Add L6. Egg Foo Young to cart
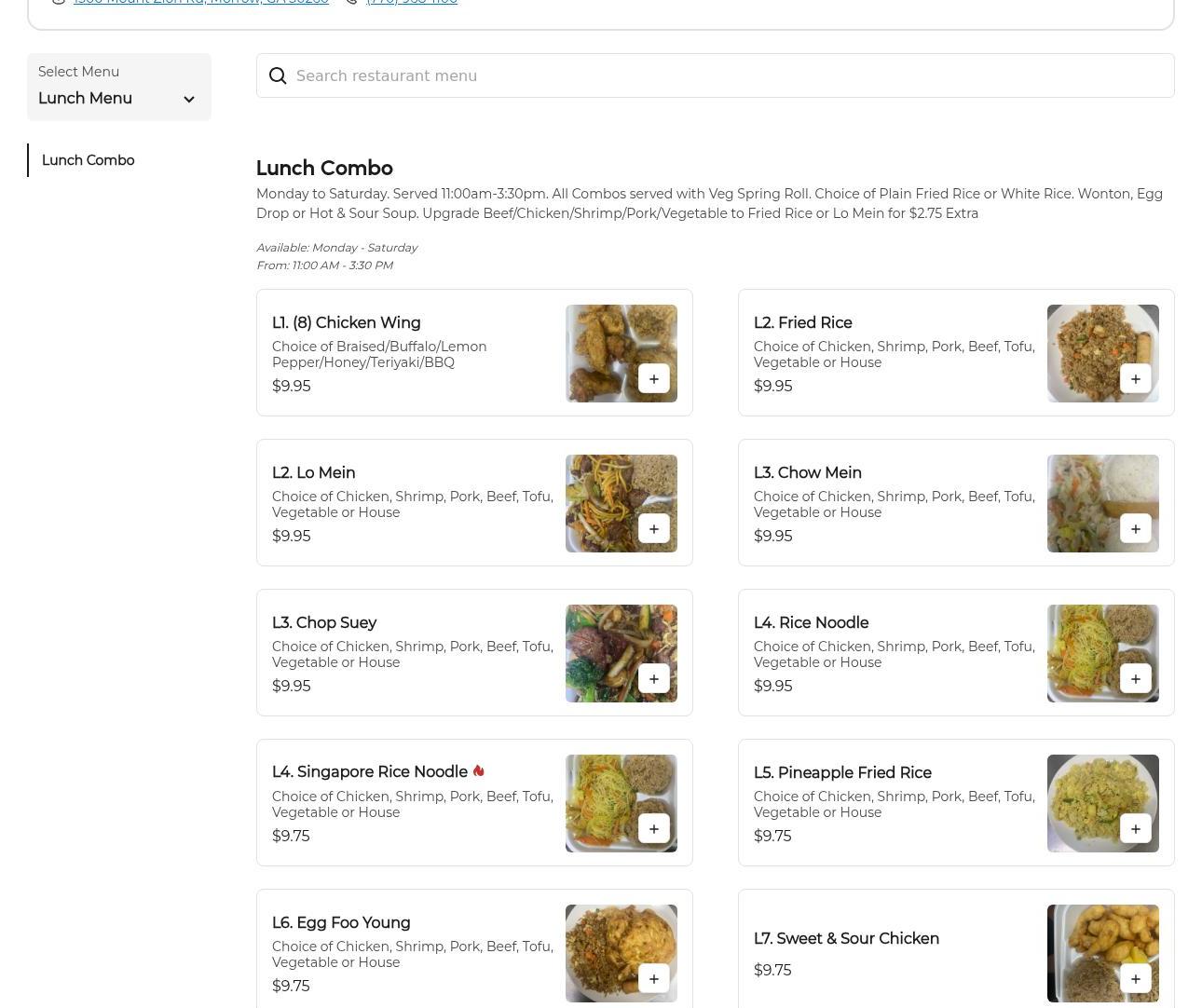The image size is (1202, 1008). coord(653,979)
